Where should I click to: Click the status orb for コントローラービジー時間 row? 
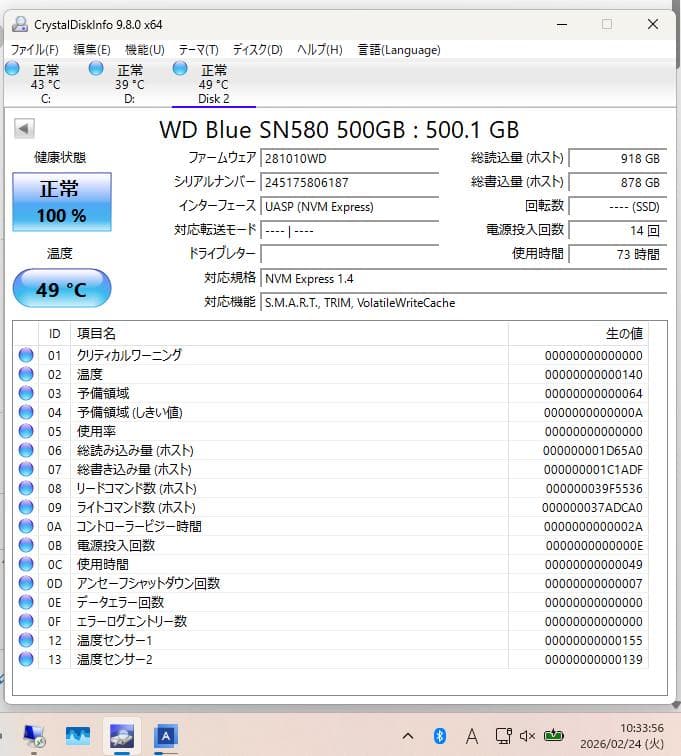tap(26, 526)
